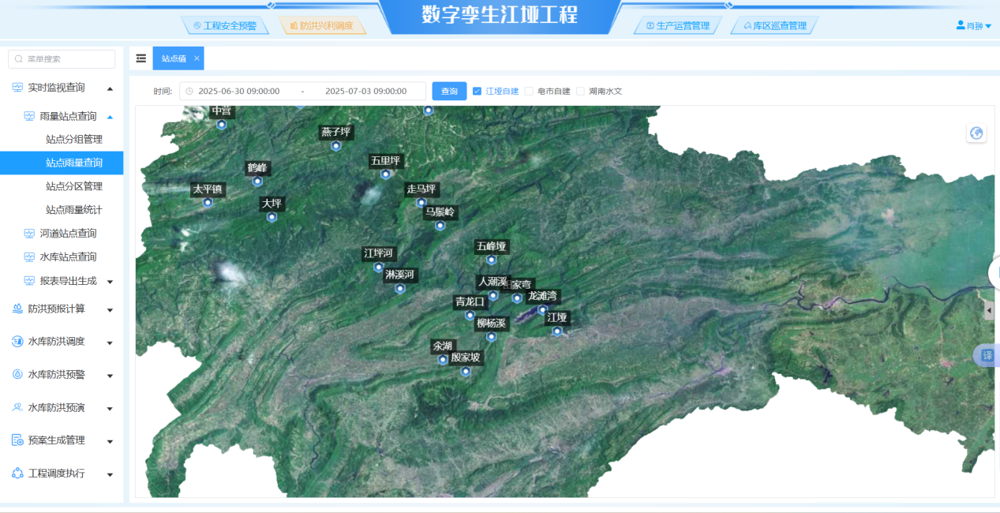Enable the 皂市自建 checkbox
This screenshot has width=1000, height=513.
(529, 91)
